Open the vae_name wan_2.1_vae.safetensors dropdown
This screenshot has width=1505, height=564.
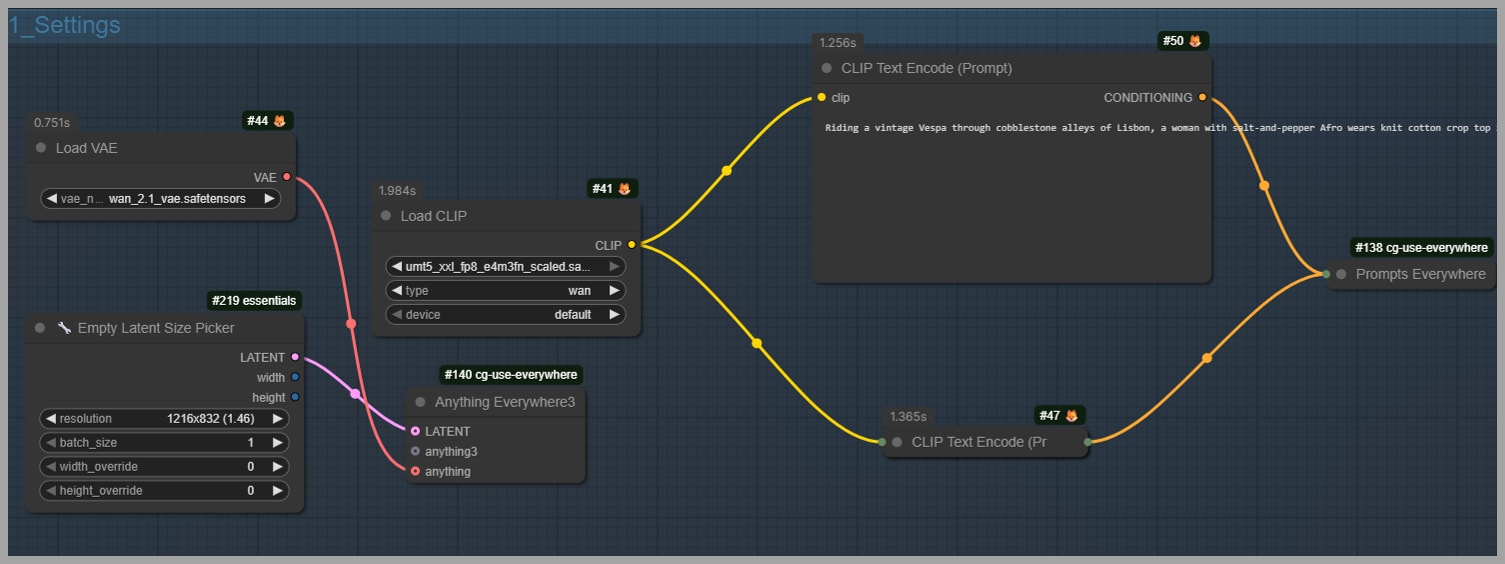(160, 199)
